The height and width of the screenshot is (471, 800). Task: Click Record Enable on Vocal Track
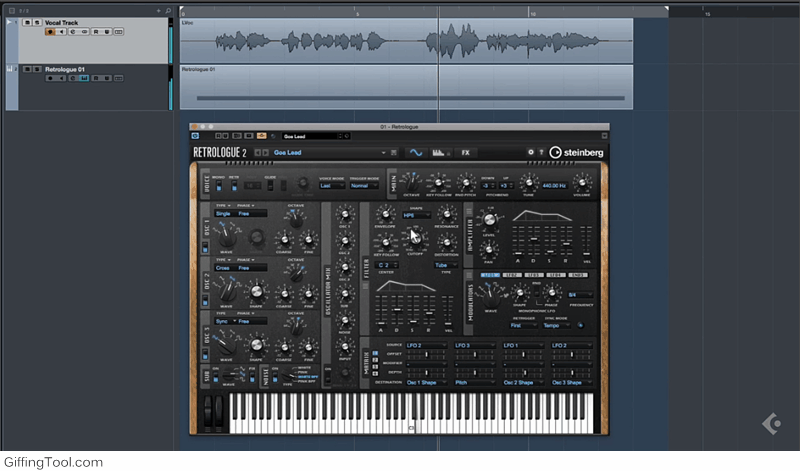[x=50, y=32]
